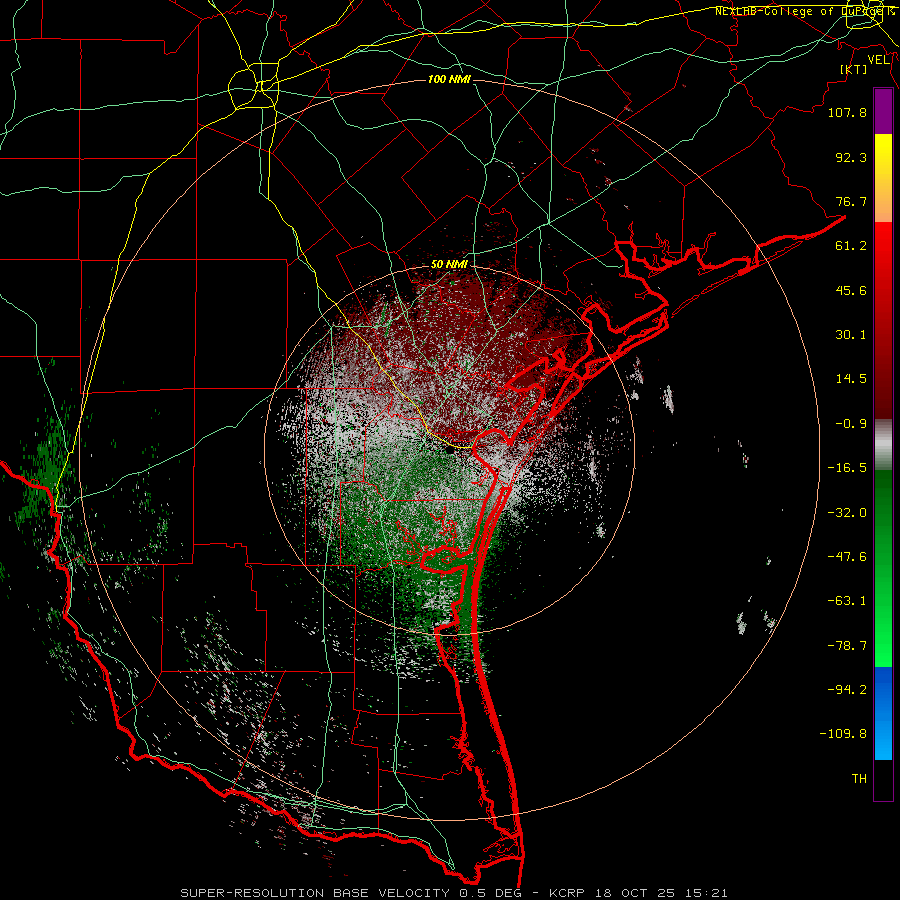Click the VEL legend title
This screenshot has width=900, height=900.
[x=879, y=60]
